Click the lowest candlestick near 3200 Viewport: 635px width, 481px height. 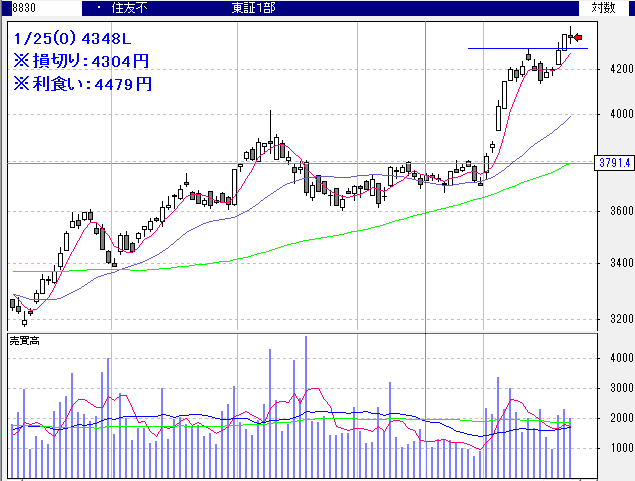(24, 316)
